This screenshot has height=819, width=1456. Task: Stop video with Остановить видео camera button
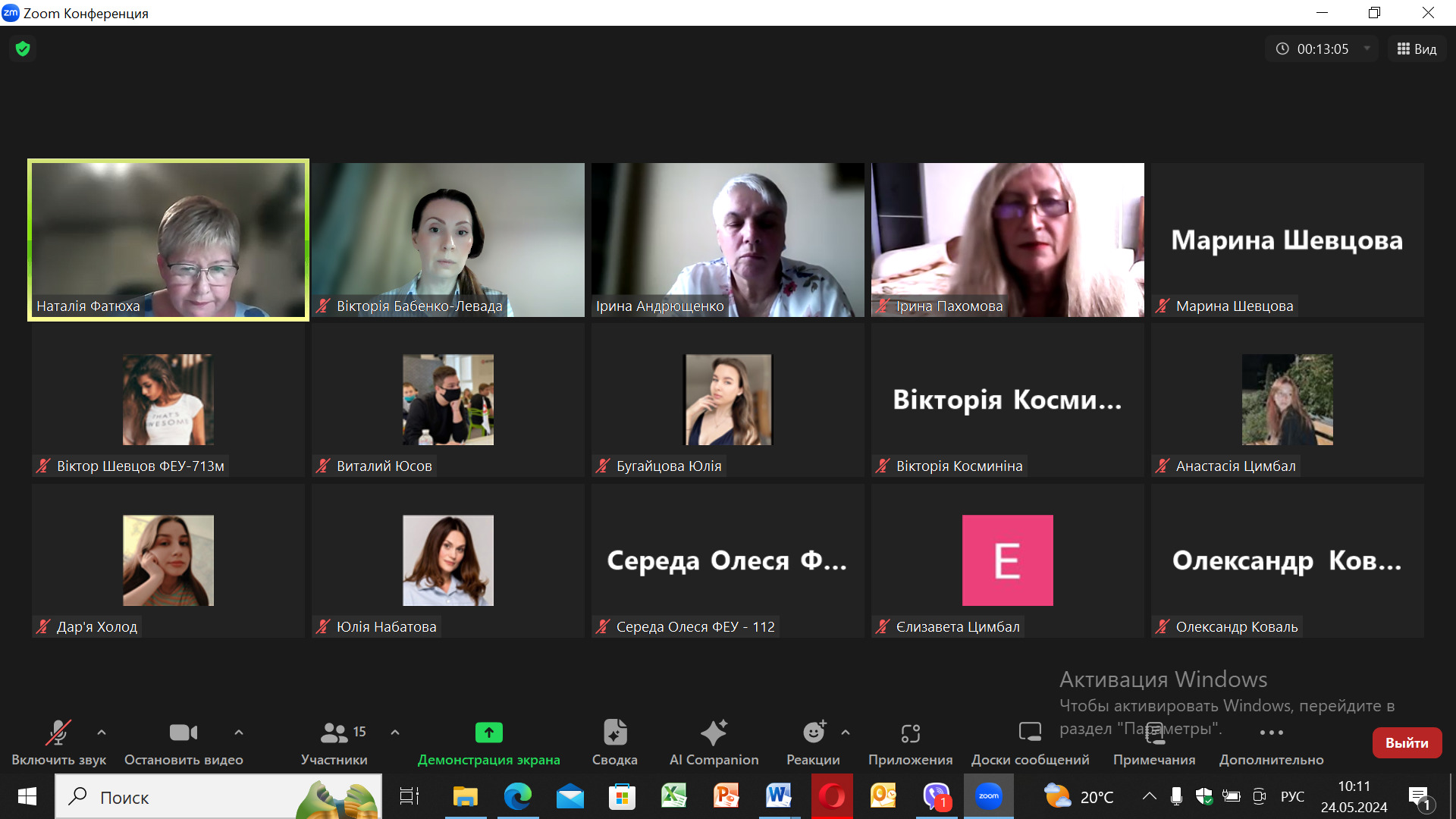(x=183, y=733)
